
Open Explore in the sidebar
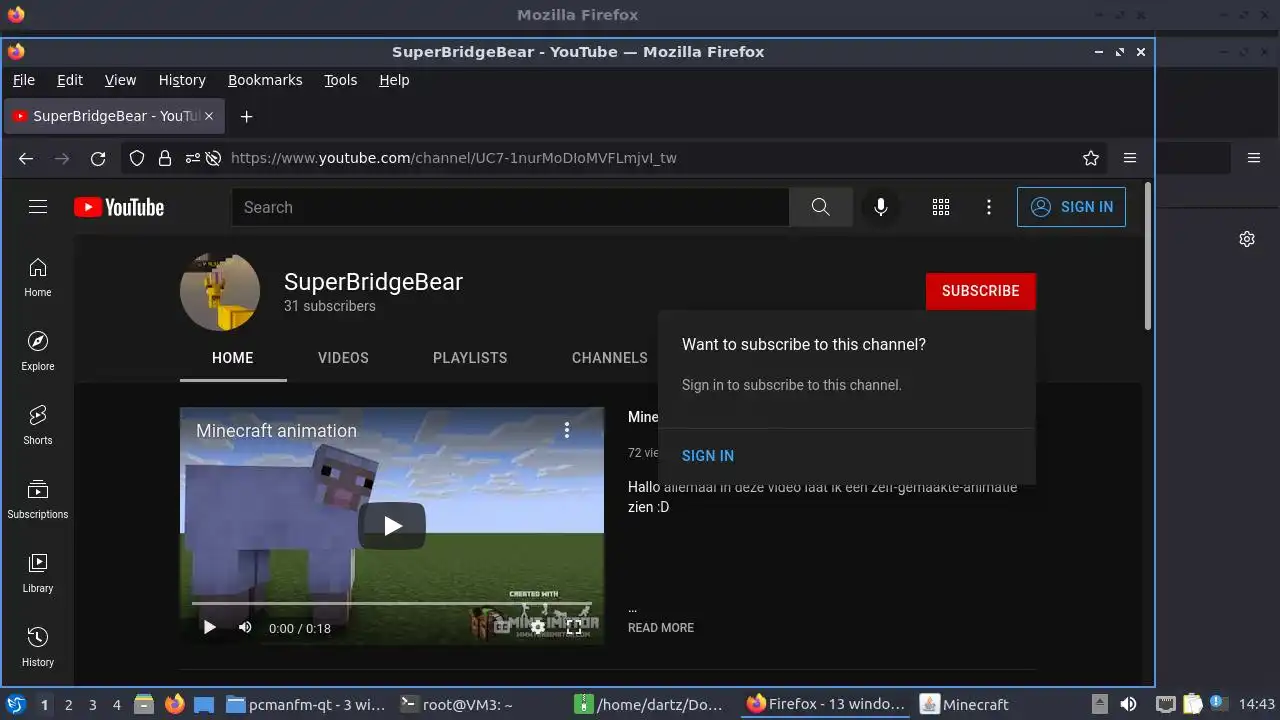click(x=38, y=351)
